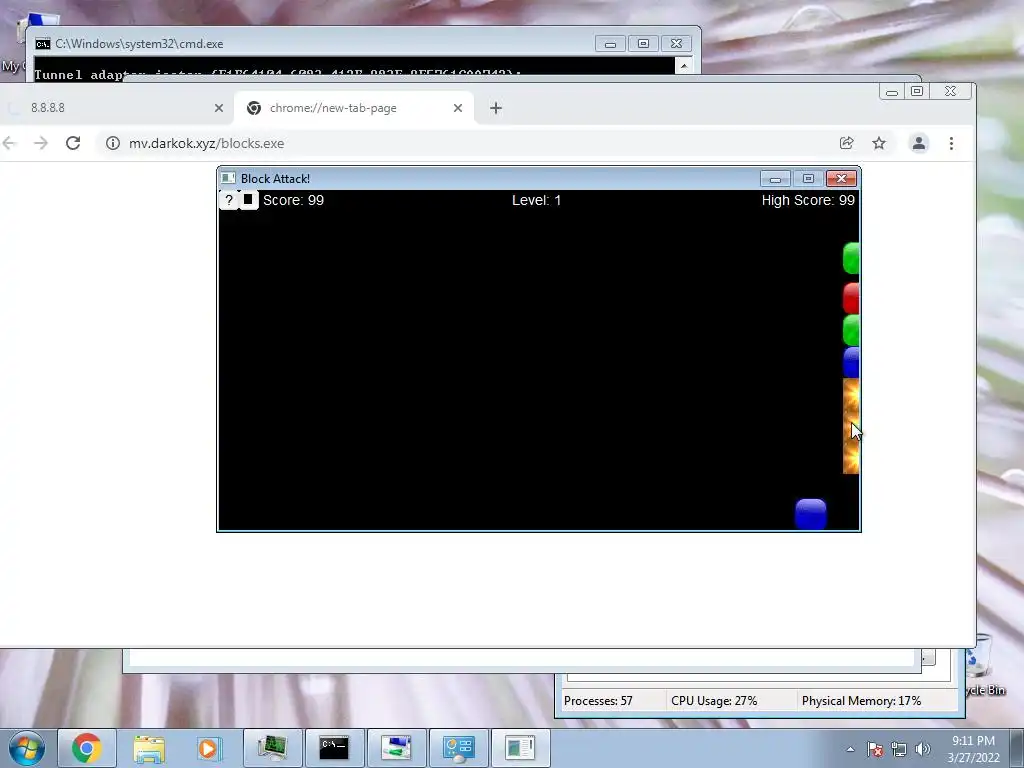View site information icon in address bar
Image resolution: width=1024 pixels, height=768 pixels.
(x=113, y=143)
